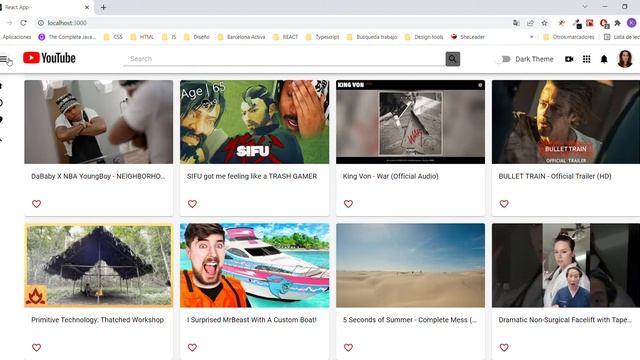Open the browser extensions puzzle icon
The image size is (640, 360).
(x=618, y=23)
